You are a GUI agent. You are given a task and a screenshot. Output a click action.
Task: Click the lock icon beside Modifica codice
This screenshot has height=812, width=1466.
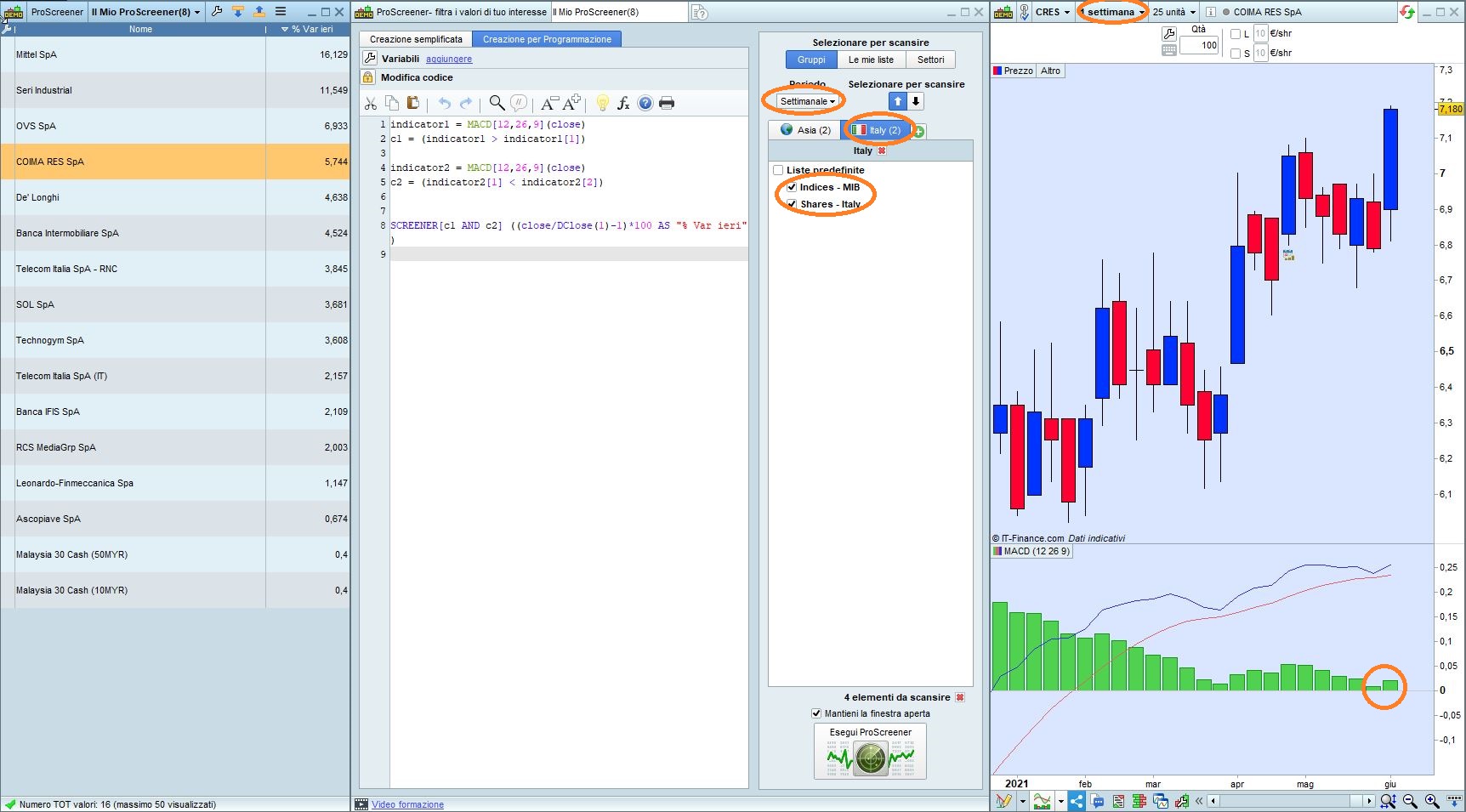[368, 77]
